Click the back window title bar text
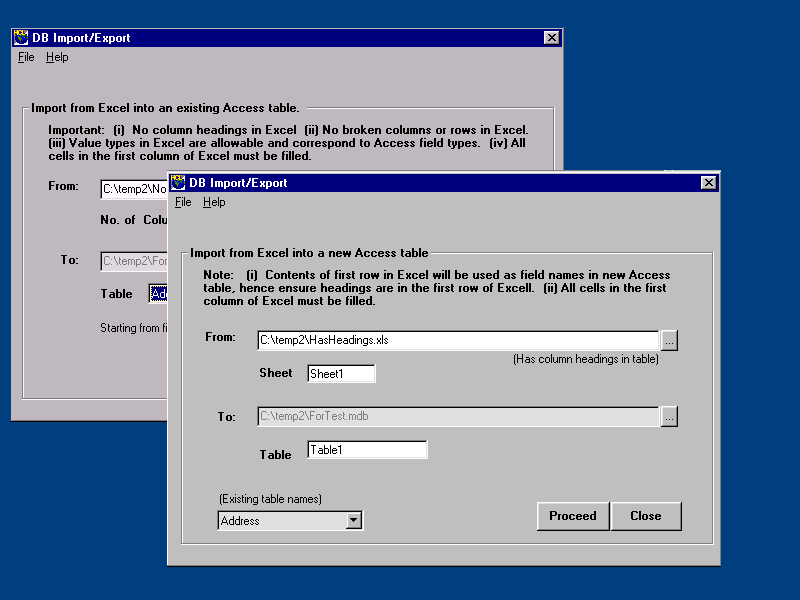This screenshot has width=800, height=600. click(x=81, y=38)
